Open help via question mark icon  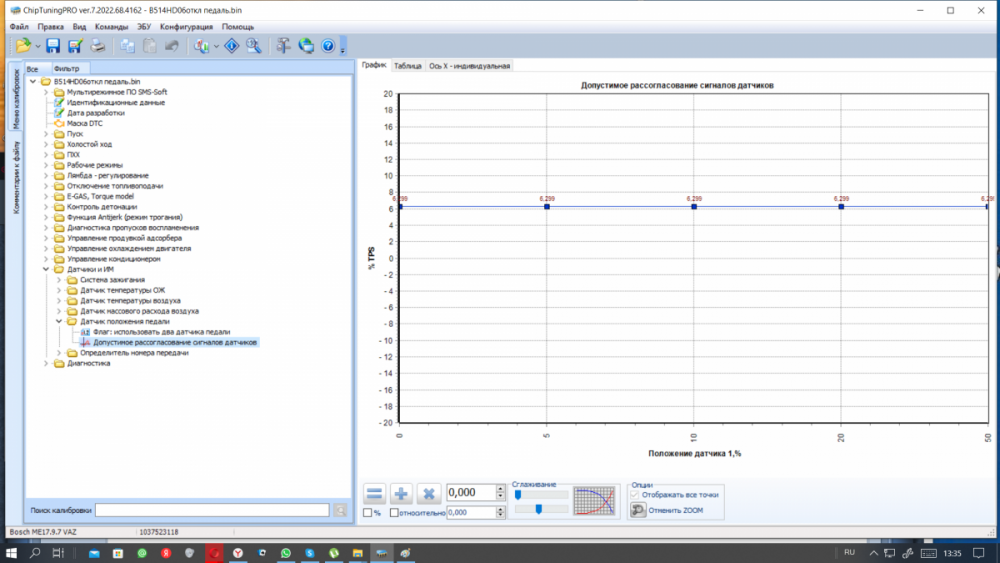327,45
